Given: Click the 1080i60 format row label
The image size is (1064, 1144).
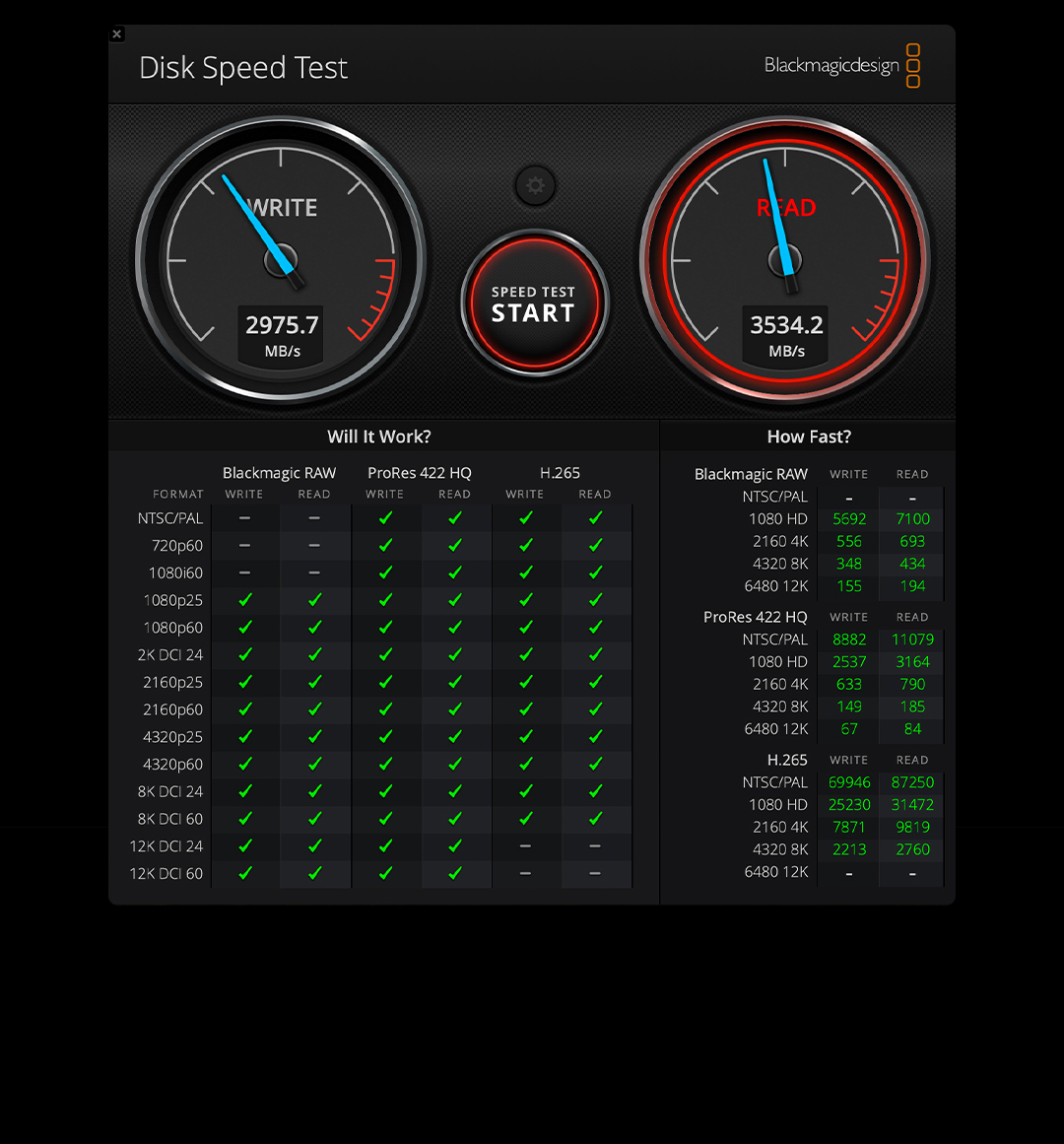Looking at the screenshot, I should click(x=175, y=572).
